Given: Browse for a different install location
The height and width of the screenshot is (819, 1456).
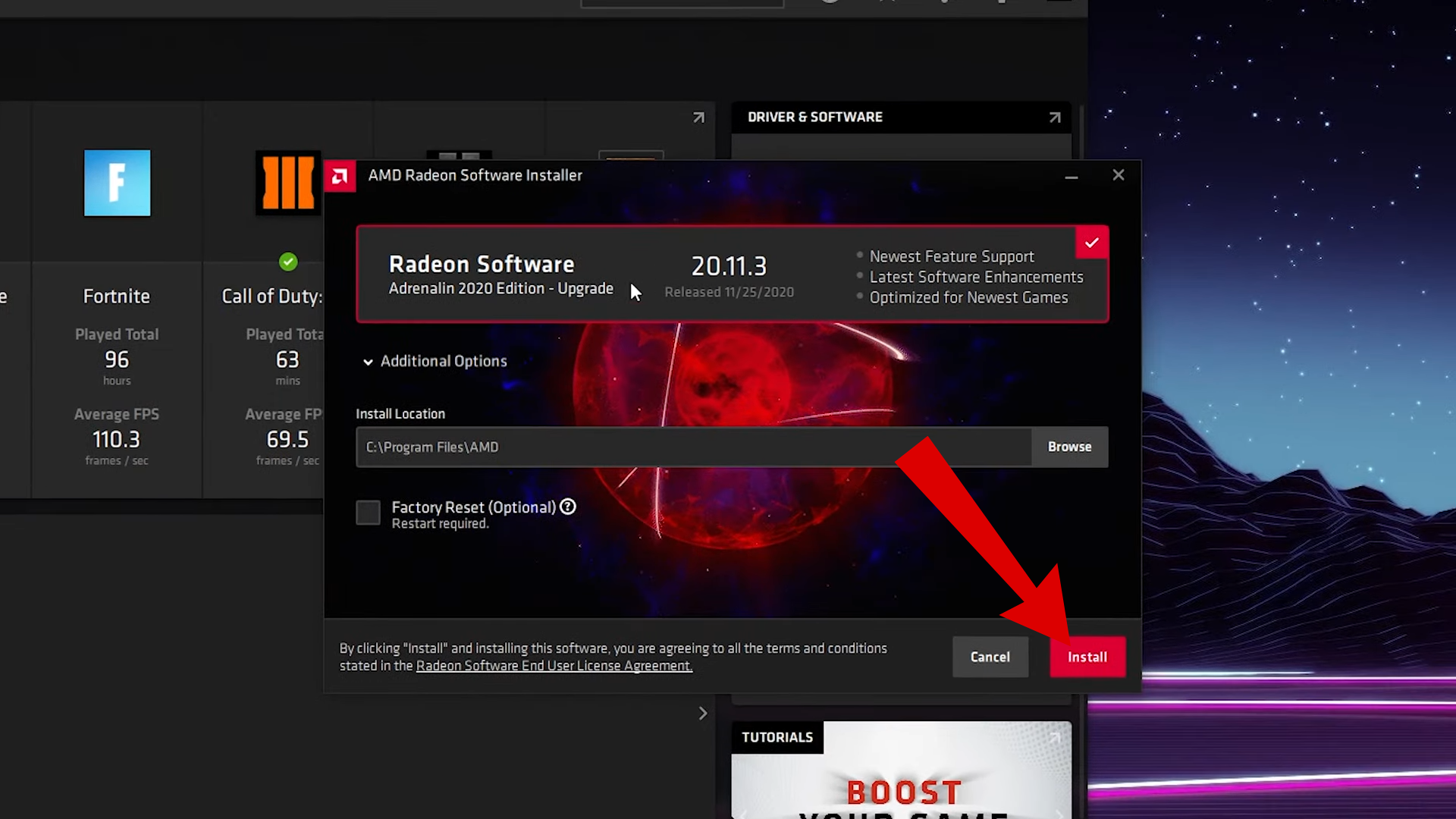Looking at the screenshot, I should click(x=1069, y=447).
